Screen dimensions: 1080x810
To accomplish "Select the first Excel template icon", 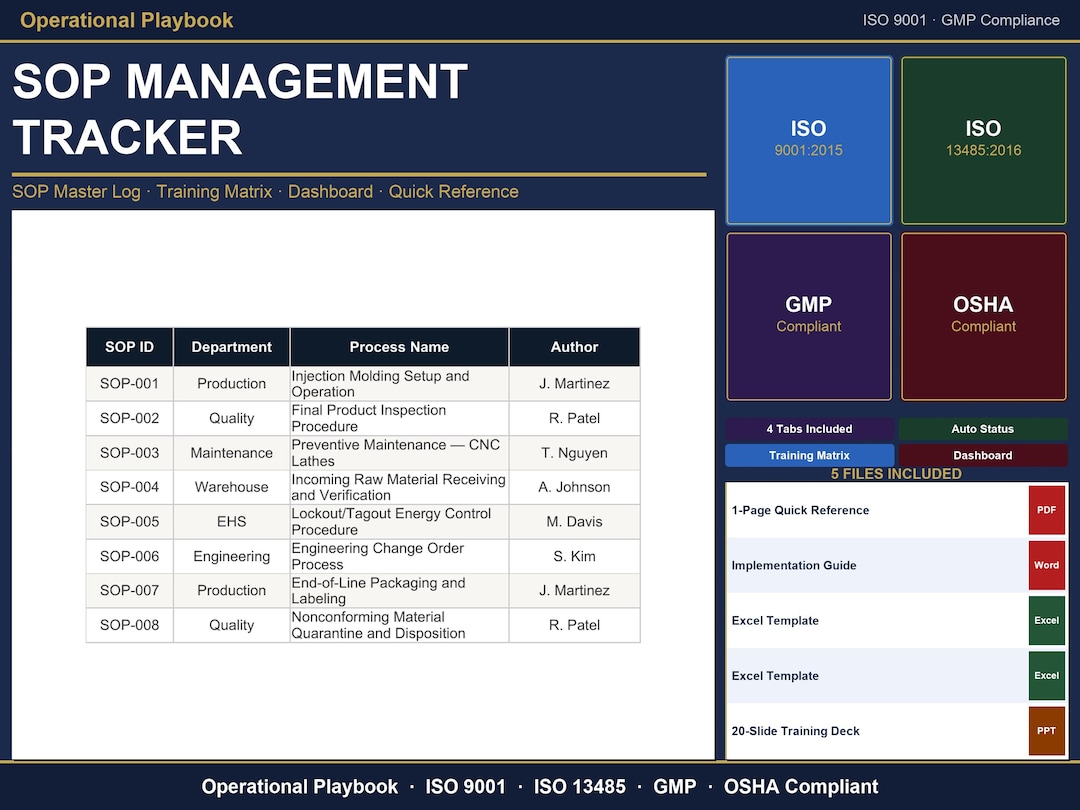I will point(1046,620).
